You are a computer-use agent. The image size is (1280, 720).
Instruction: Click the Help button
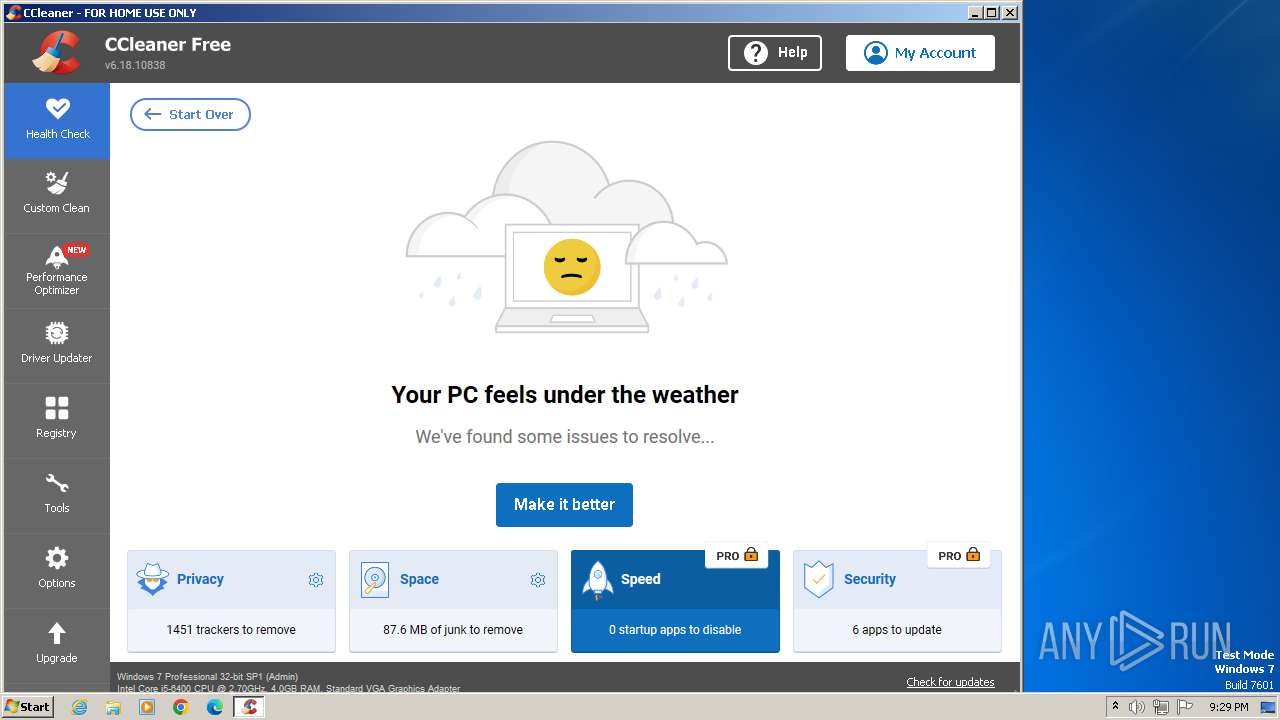[775, 53]
